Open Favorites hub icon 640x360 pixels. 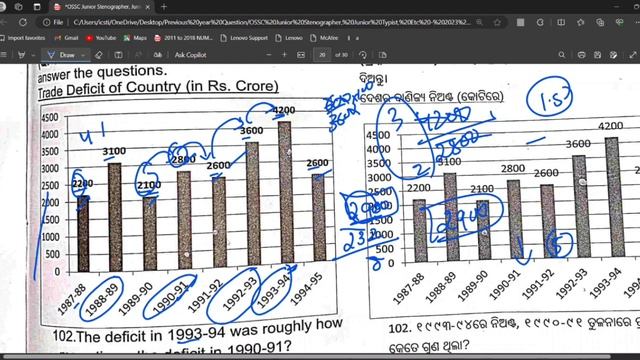click(580, 22)
